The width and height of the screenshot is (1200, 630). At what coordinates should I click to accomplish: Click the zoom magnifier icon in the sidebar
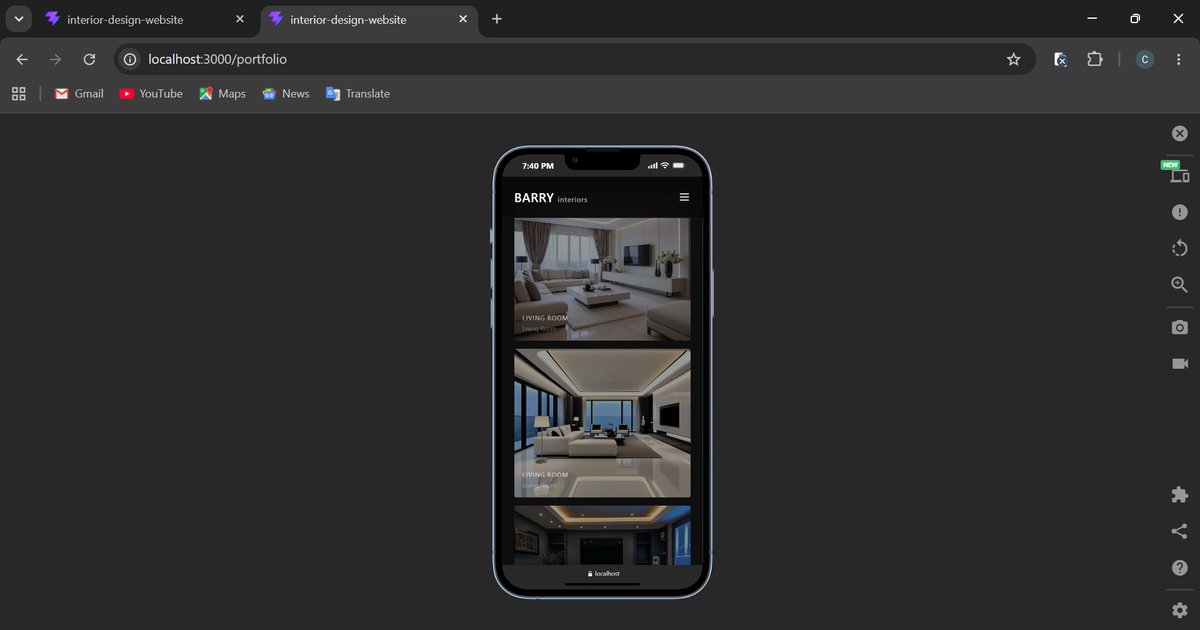point(1180,285)
